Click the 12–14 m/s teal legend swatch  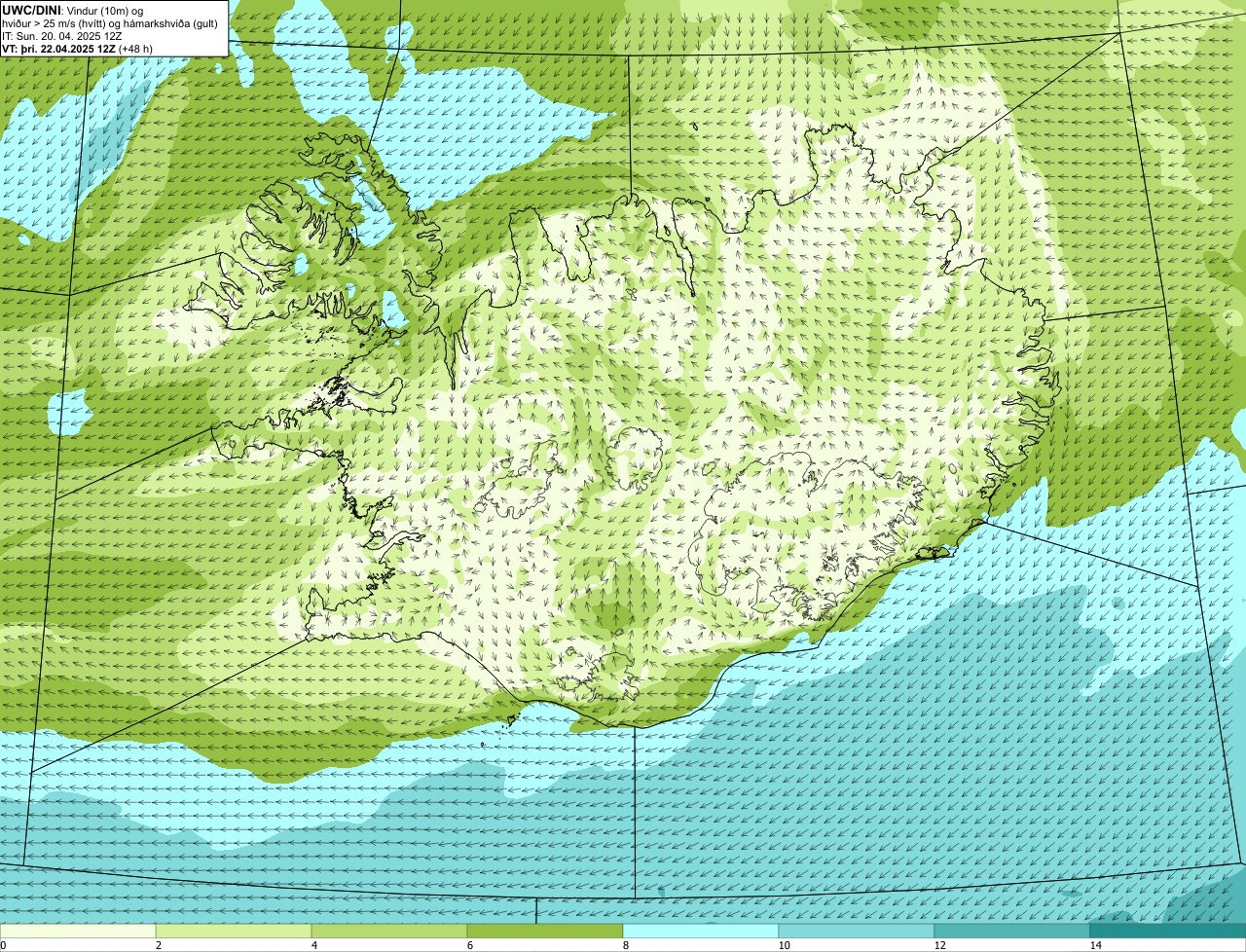1012,931
